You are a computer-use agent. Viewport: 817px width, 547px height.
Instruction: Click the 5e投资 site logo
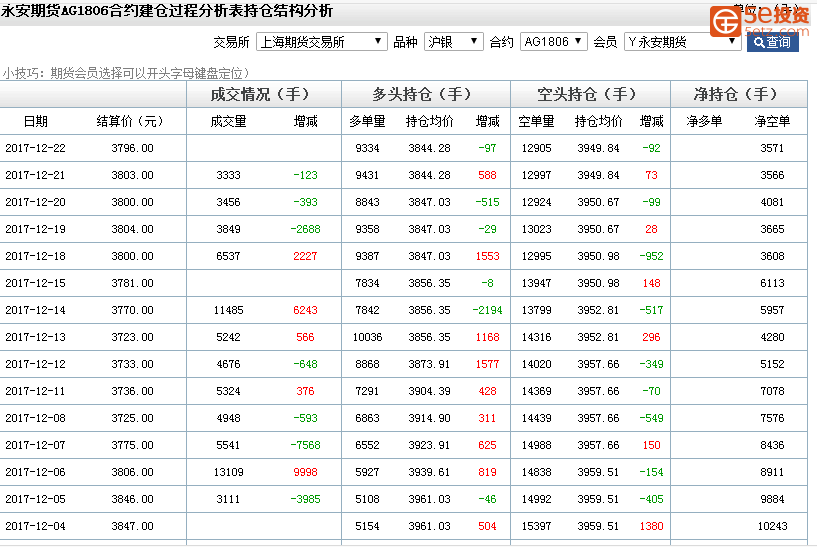point(759,21)
